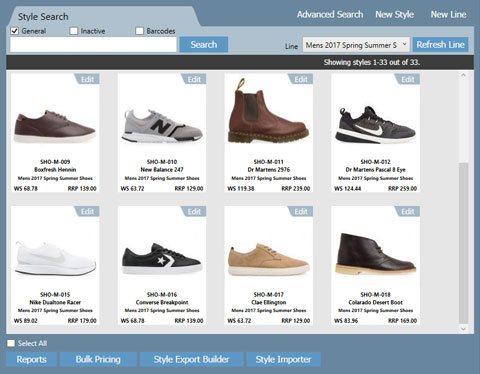Tick the Inactive checkbox

tap(74, 31)
